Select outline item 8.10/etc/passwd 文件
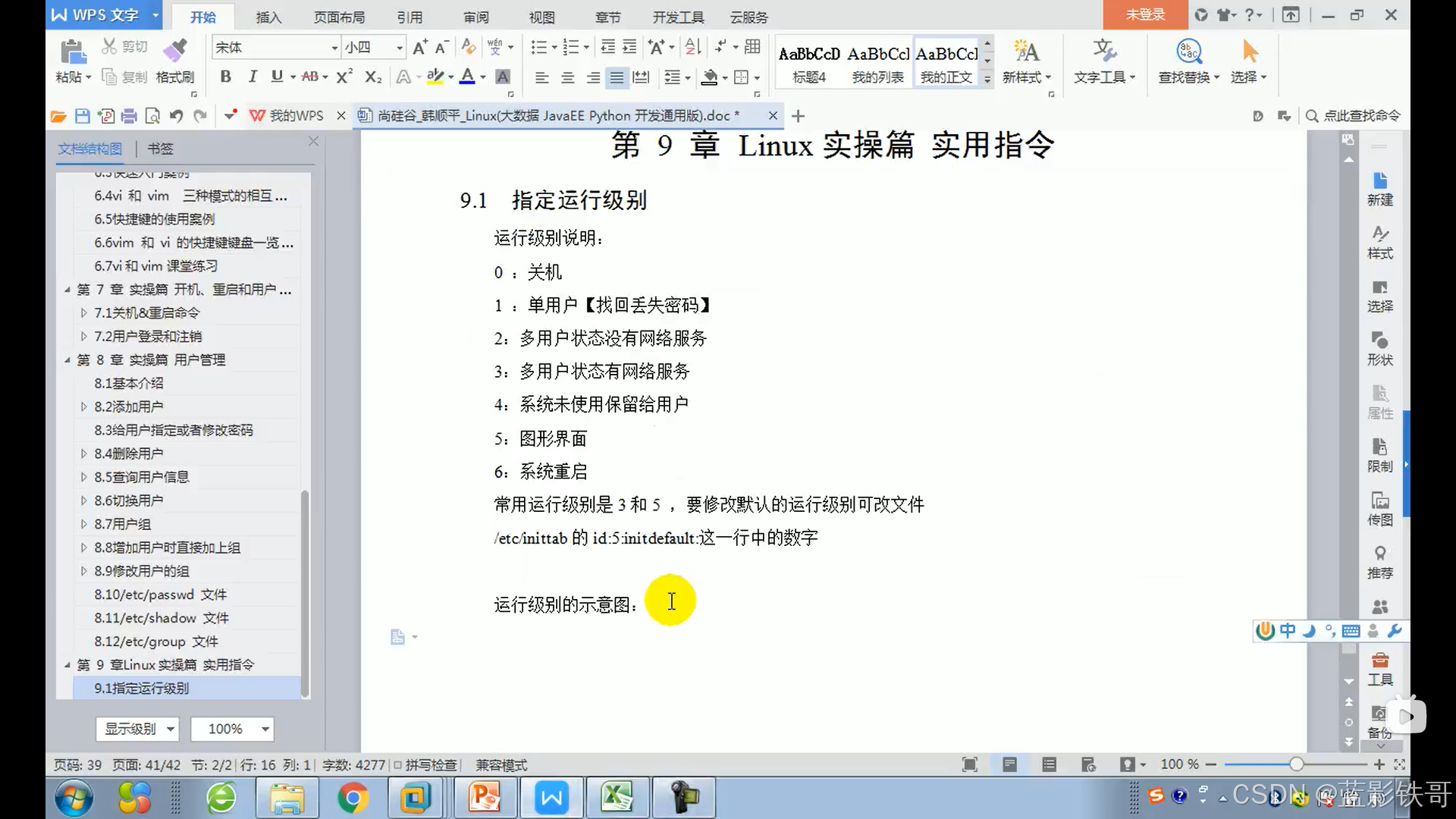 (160, 595)
